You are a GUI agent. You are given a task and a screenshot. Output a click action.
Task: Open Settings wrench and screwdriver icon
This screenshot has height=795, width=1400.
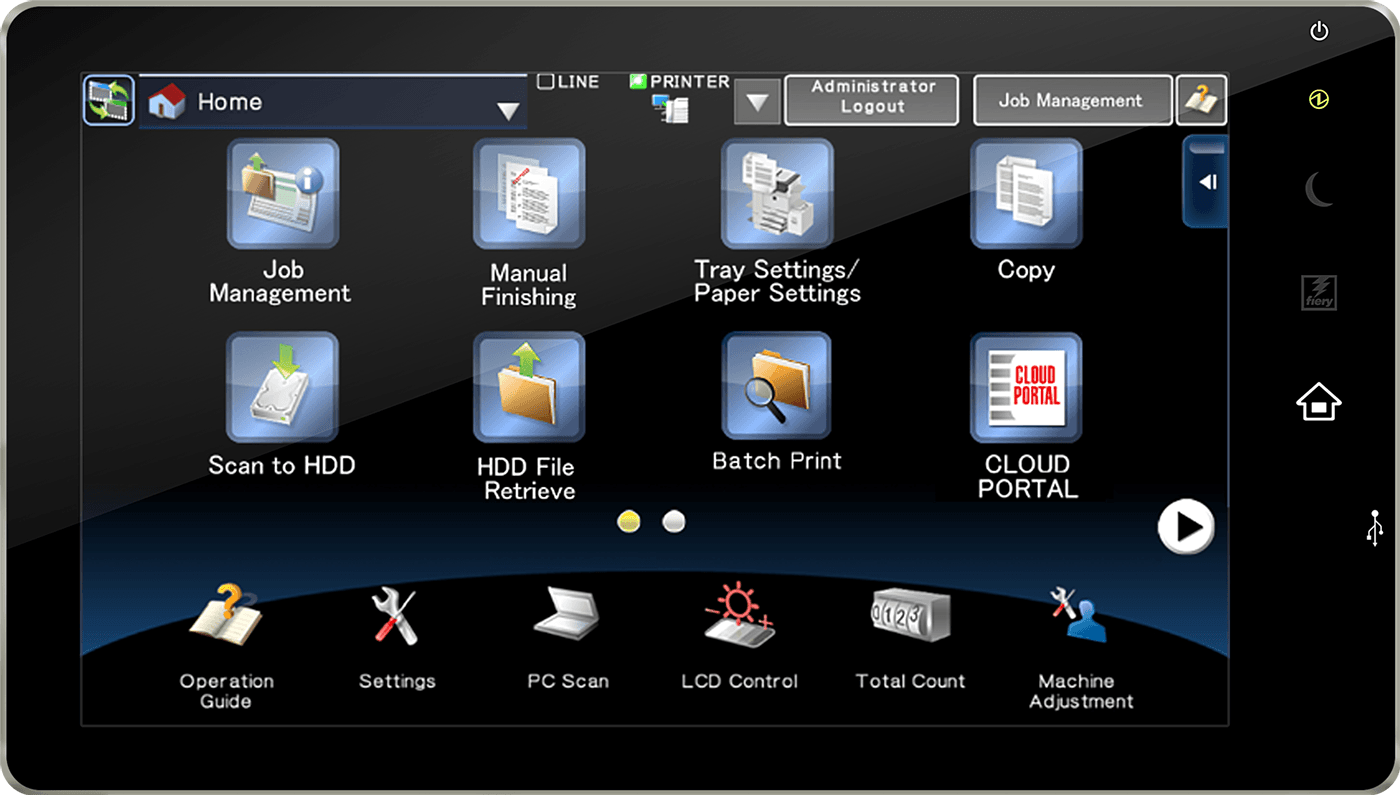coord(395,615)
